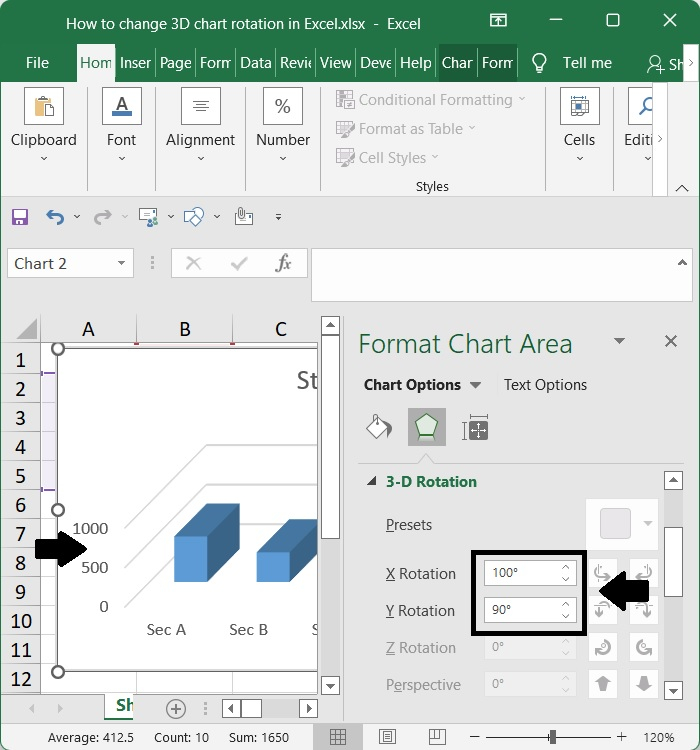
Task: Switch to Page Layout view
Action: pos(387,737)
